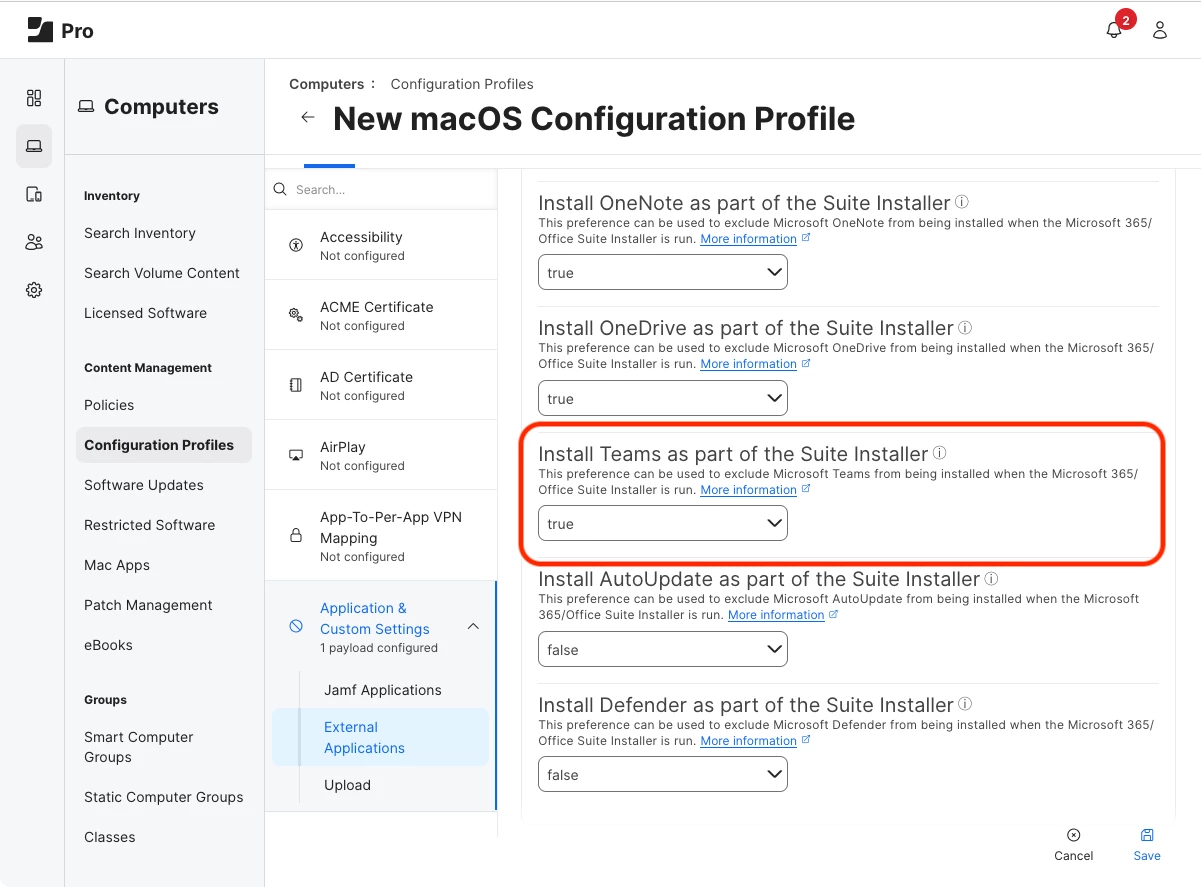Click the magnifier icon in payload search
Screen dimensions: 1201x887
coord(280,189)
